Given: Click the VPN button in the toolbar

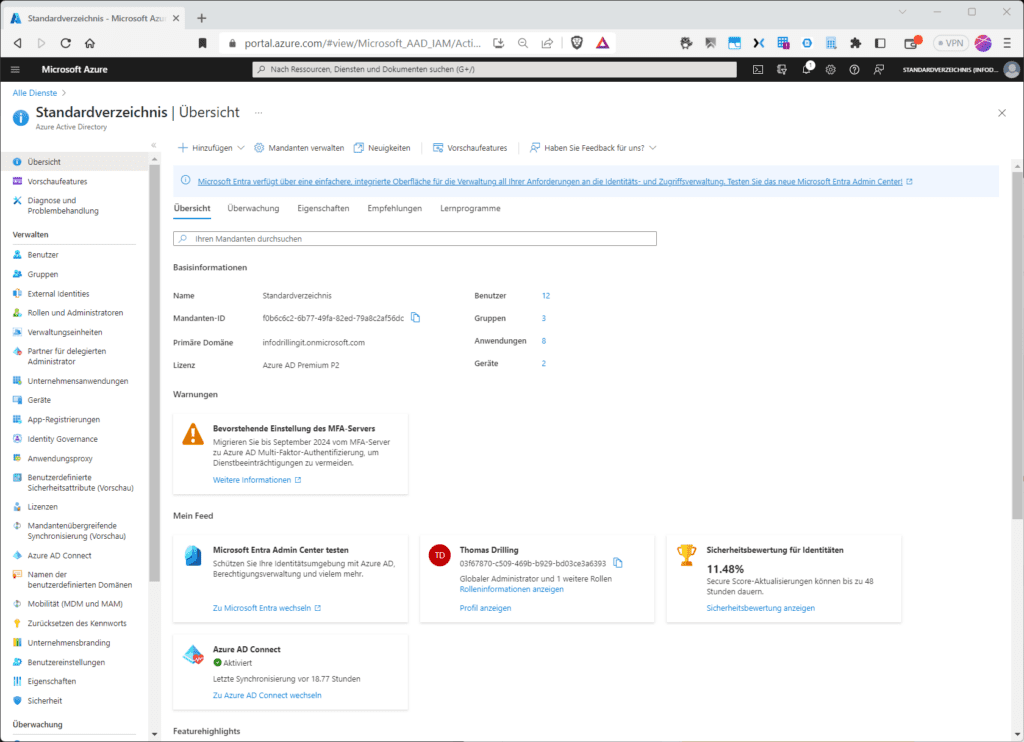Looking at the screenshot, I should point(951,43).
